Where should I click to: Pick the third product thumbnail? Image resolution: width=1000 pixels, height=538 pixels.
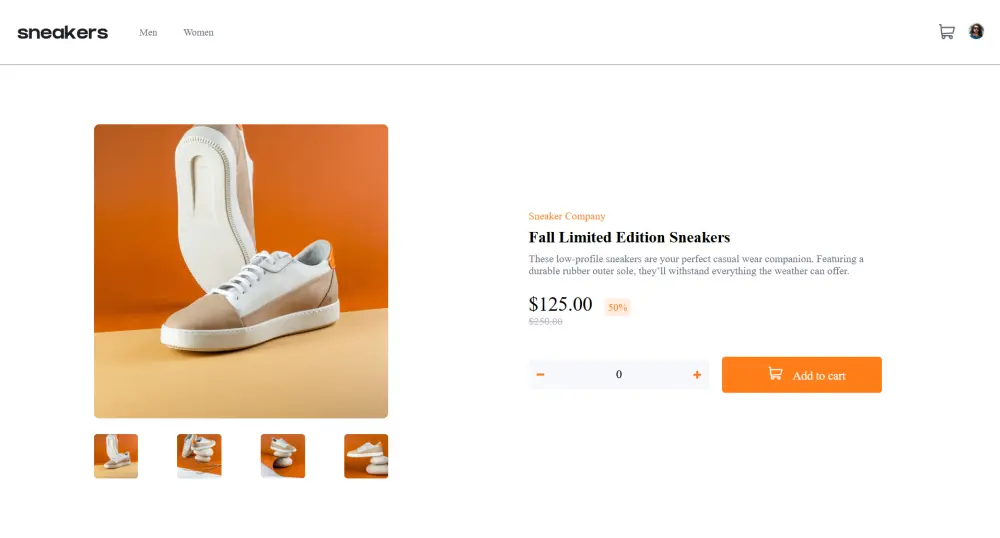[283, 456]
